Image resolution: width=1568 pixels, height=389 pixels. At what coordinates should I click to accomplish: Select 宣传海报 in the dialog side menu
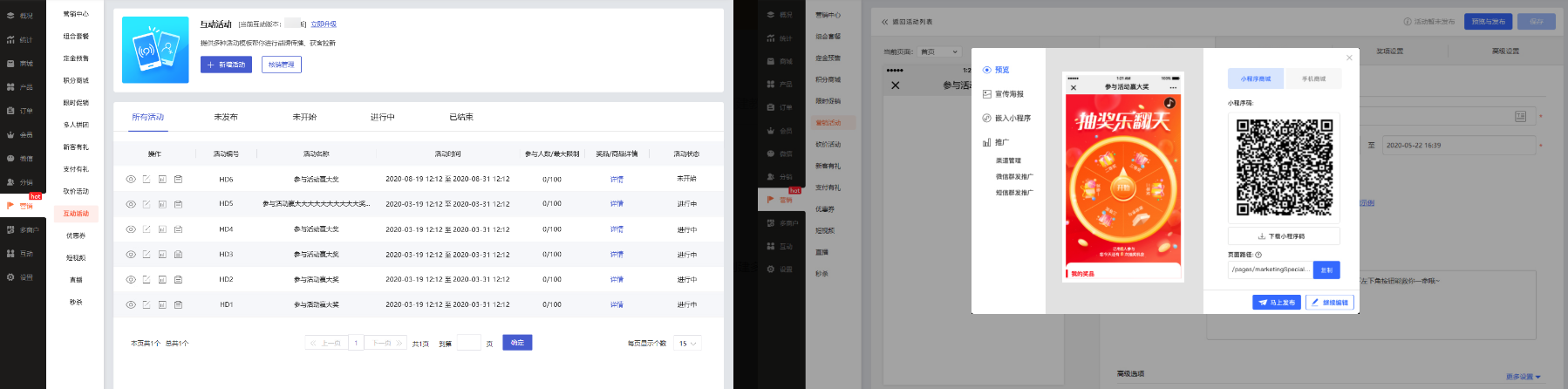[x=1003, y=94]
